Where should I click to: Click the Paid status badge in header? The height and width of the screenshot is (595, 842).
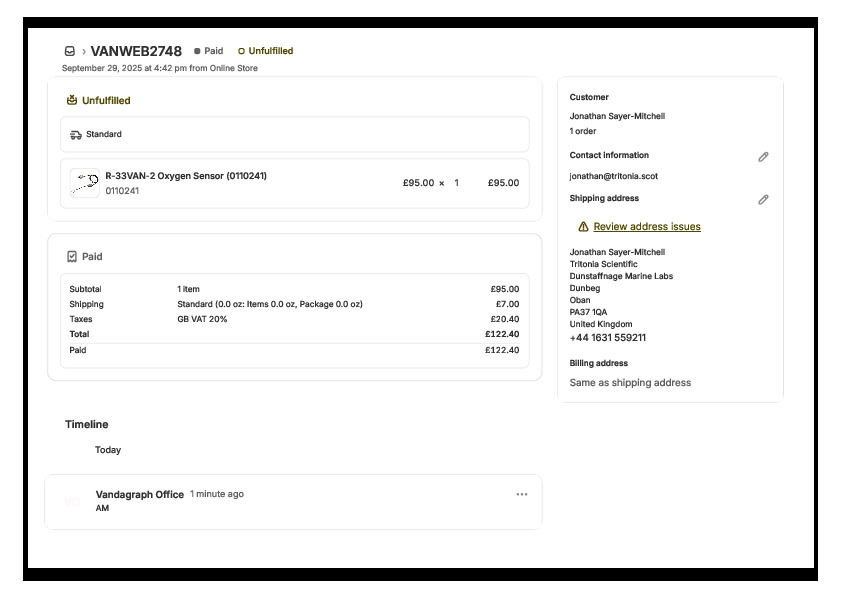(209, 51)
